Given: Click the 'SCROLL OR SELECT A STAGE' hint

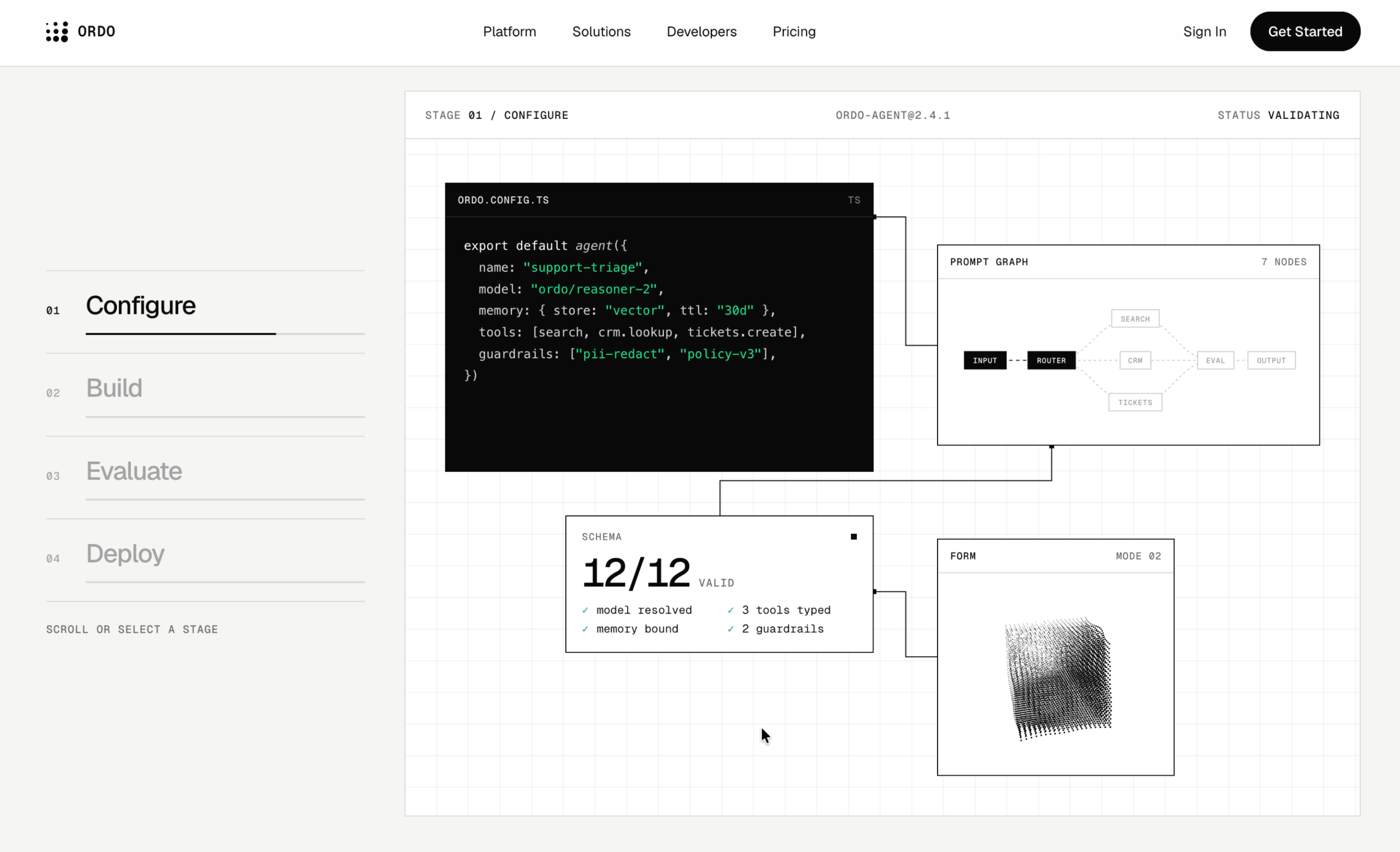Looking at the screenshot, I should click(133, 629).
